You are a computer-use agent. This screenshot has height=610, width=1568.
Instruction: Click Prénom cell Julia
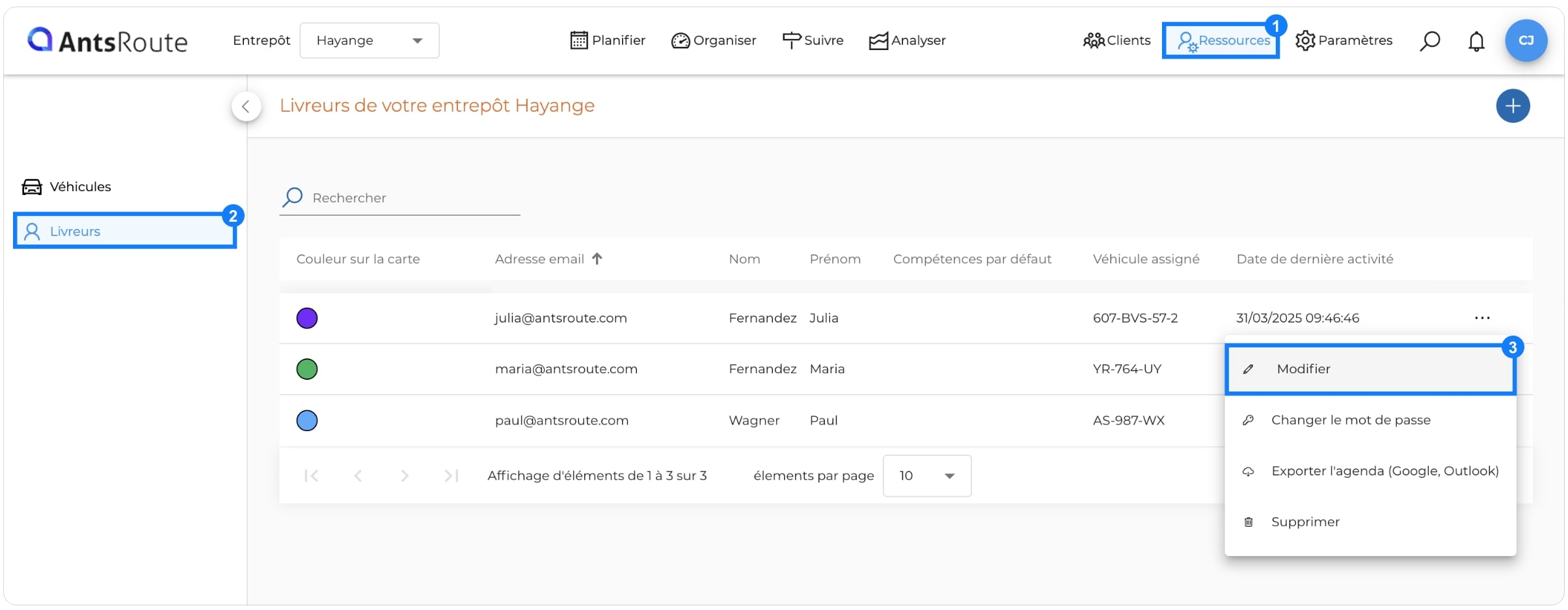824,318
